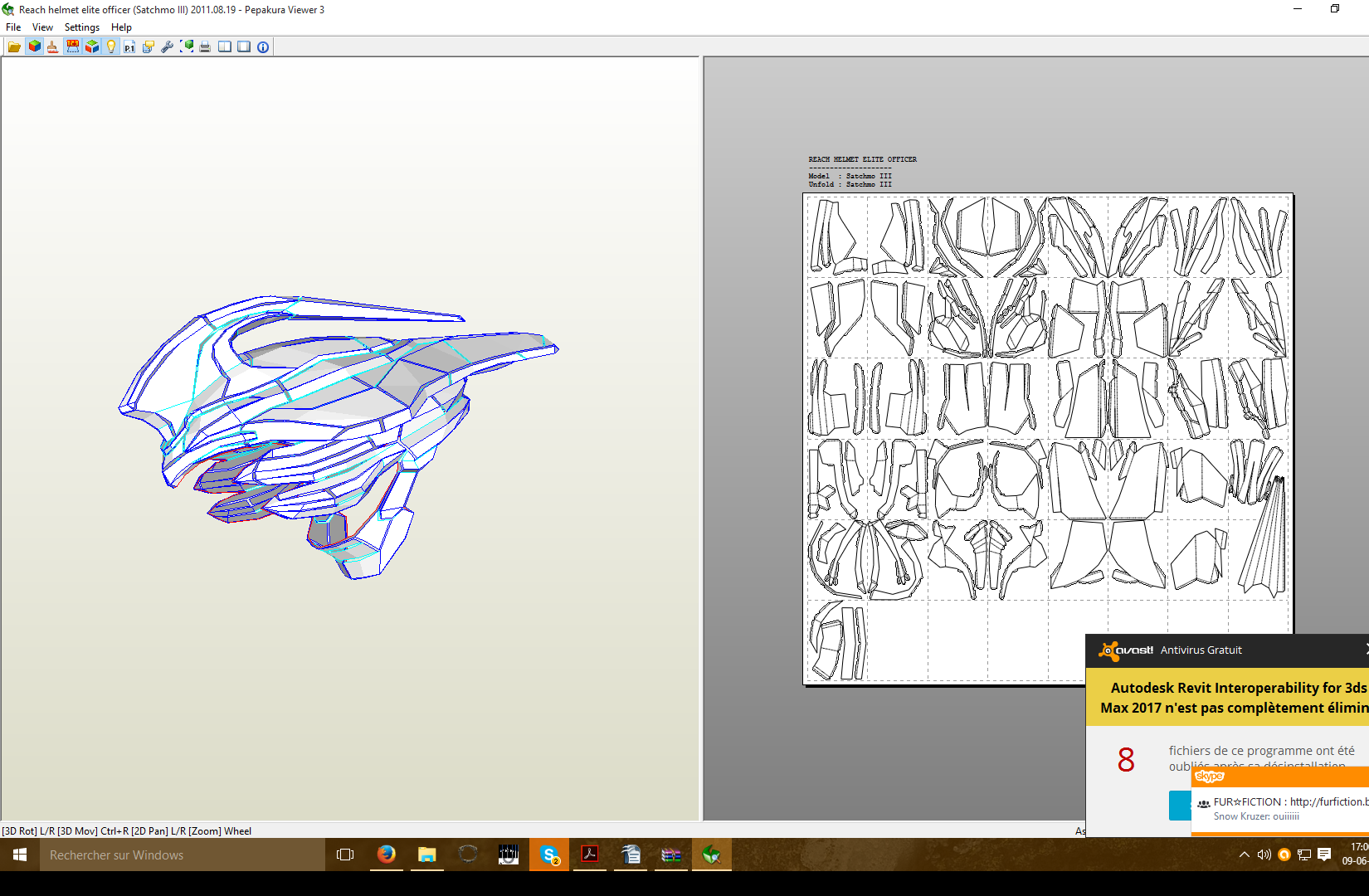
Task: Click the Avast Antivirus Gratuit notification header
Action: [1227, 650]
